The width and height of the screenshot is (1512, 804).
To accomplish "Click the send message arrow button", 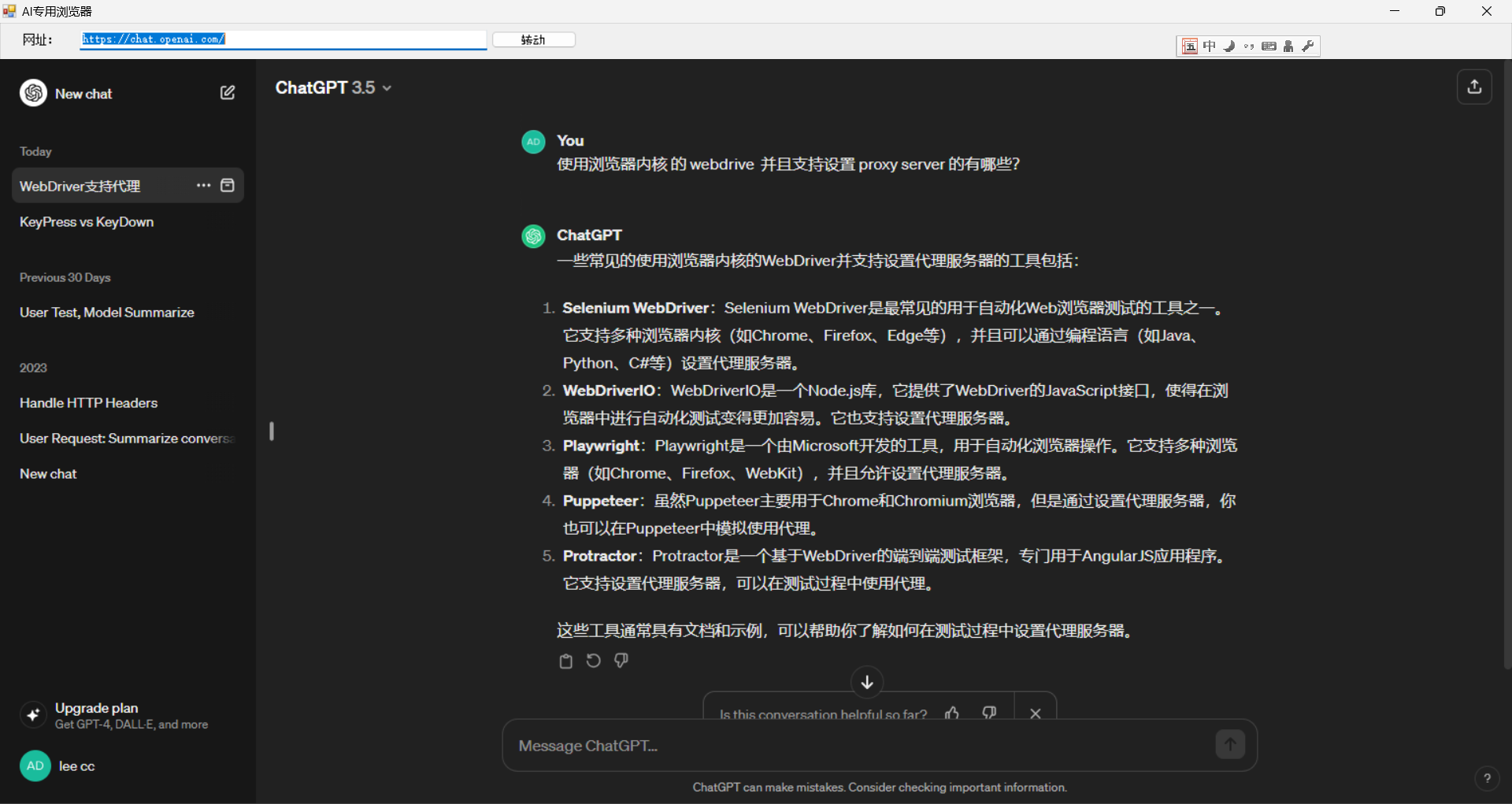I will (1230, 744).
